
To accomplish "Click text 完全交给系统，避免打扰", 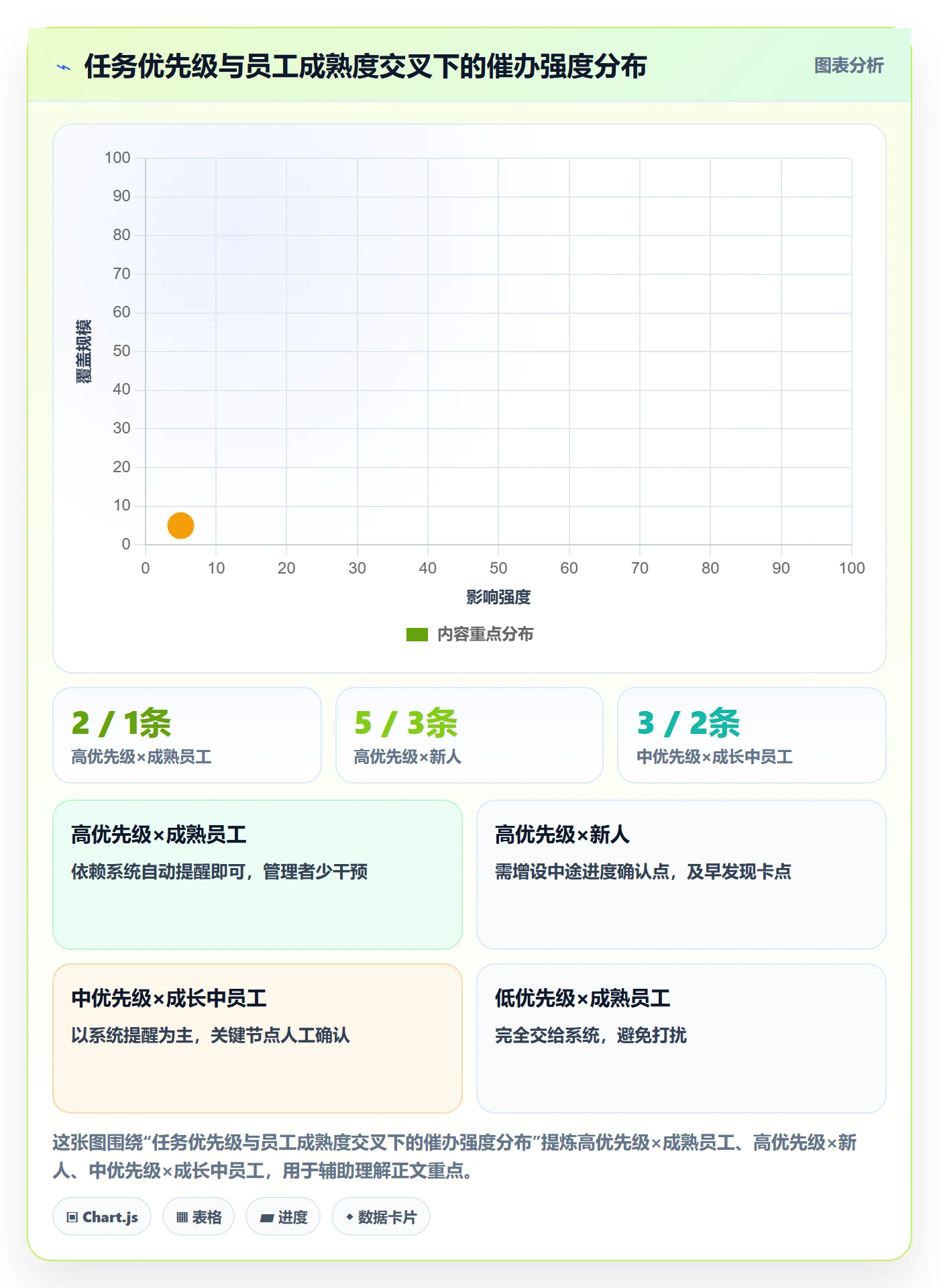I will [x=591, y=1035].
